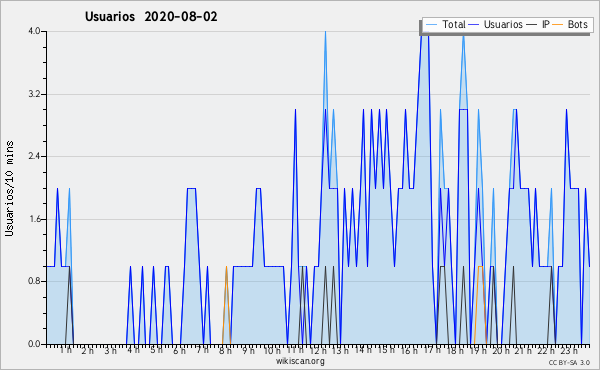Click the '16 h' x-axis label
The image size is (600, 370).
coord(409,350)
